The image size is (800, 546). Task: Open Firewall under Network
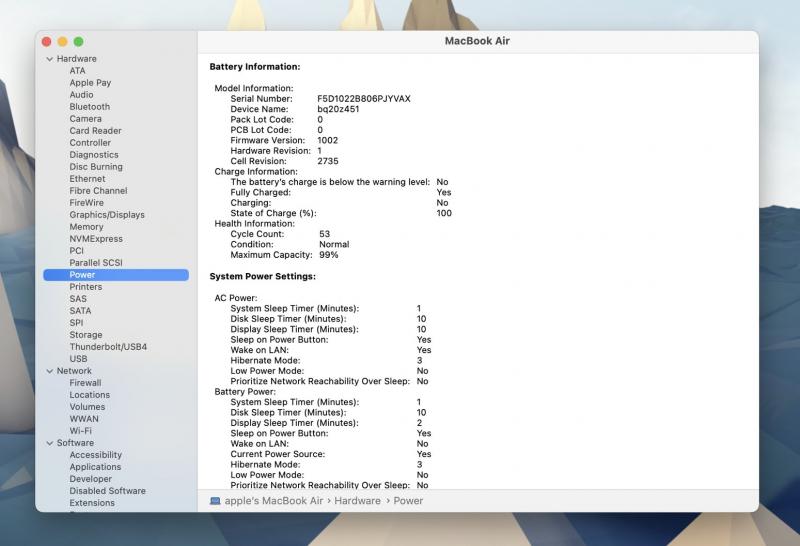click(x=85, y=383)
